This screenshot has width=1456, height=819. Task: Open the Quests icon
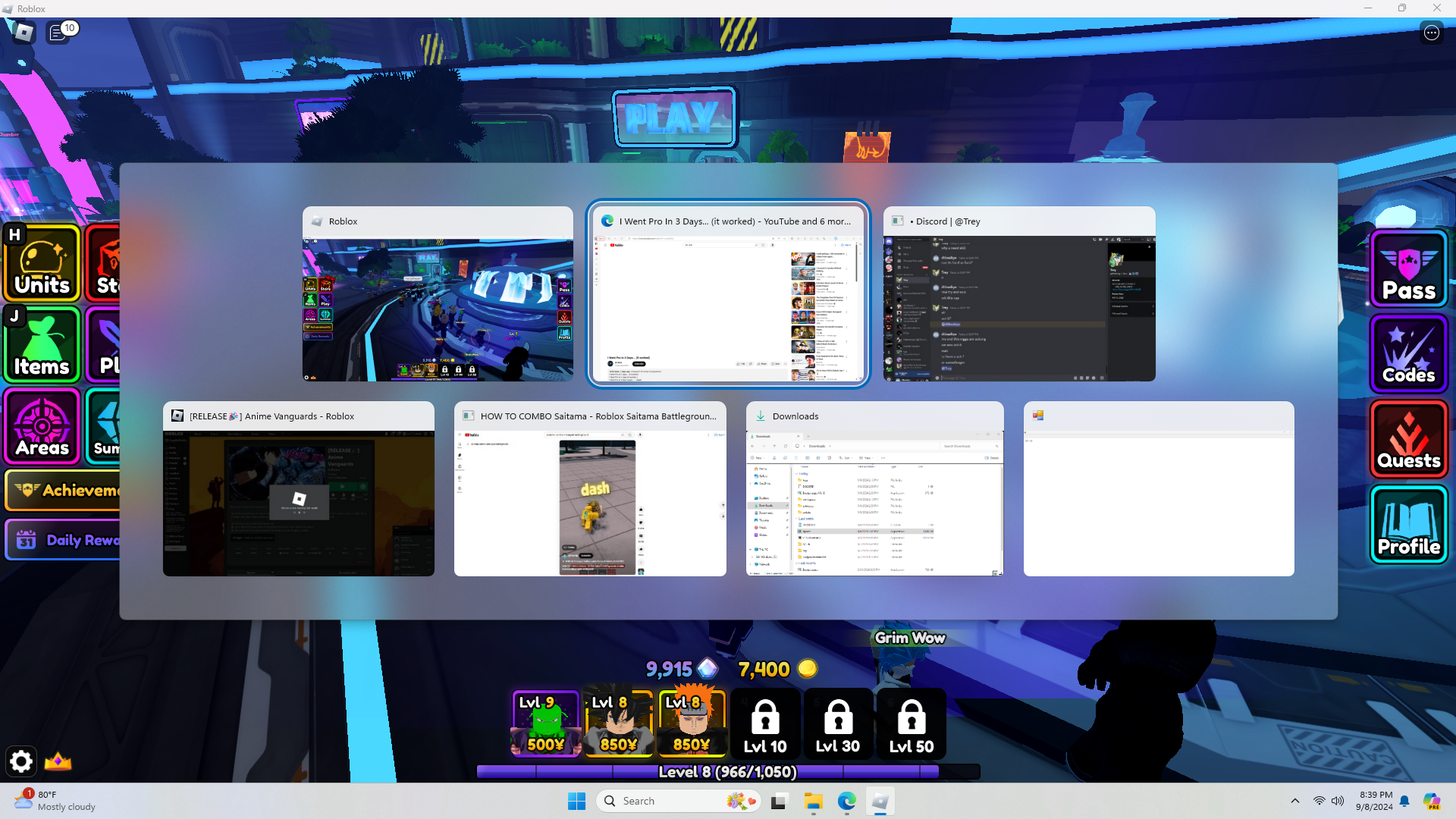1409,440
